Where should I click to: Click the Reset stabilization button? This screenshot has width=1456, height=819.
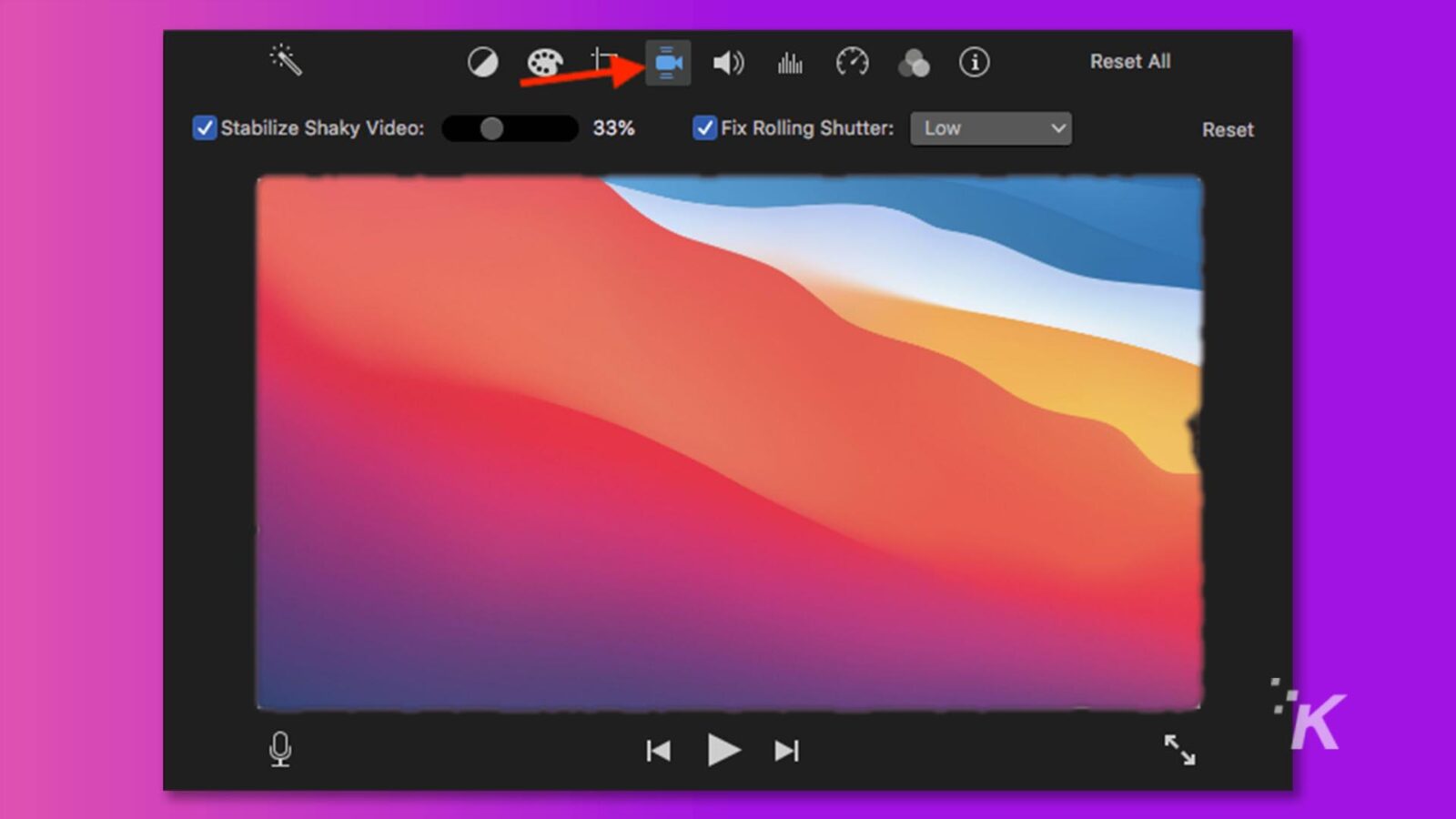coord(1228,130)
